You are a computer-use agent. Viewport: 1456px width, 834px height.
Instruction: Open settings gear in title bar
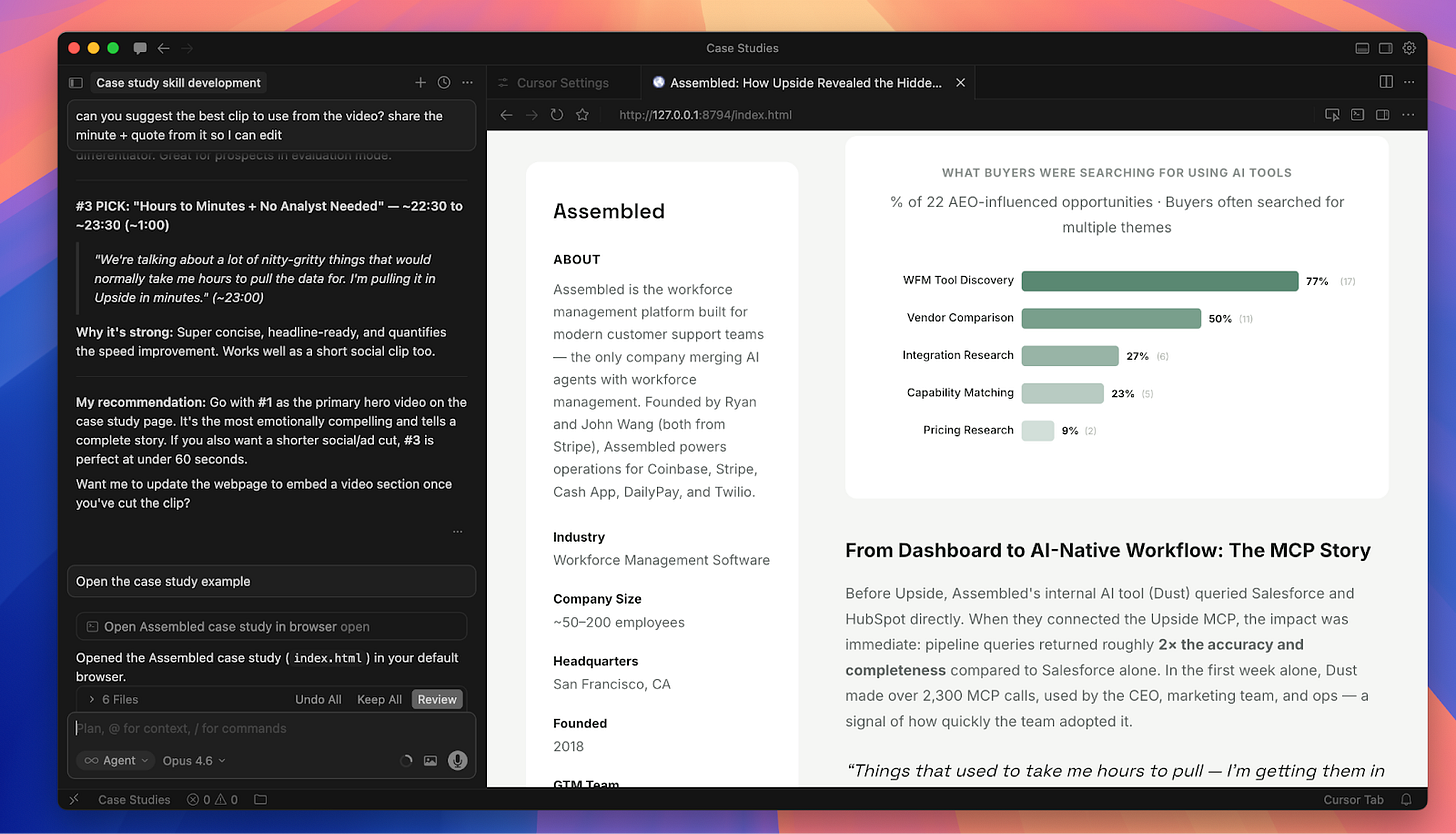coord(1409,48)
